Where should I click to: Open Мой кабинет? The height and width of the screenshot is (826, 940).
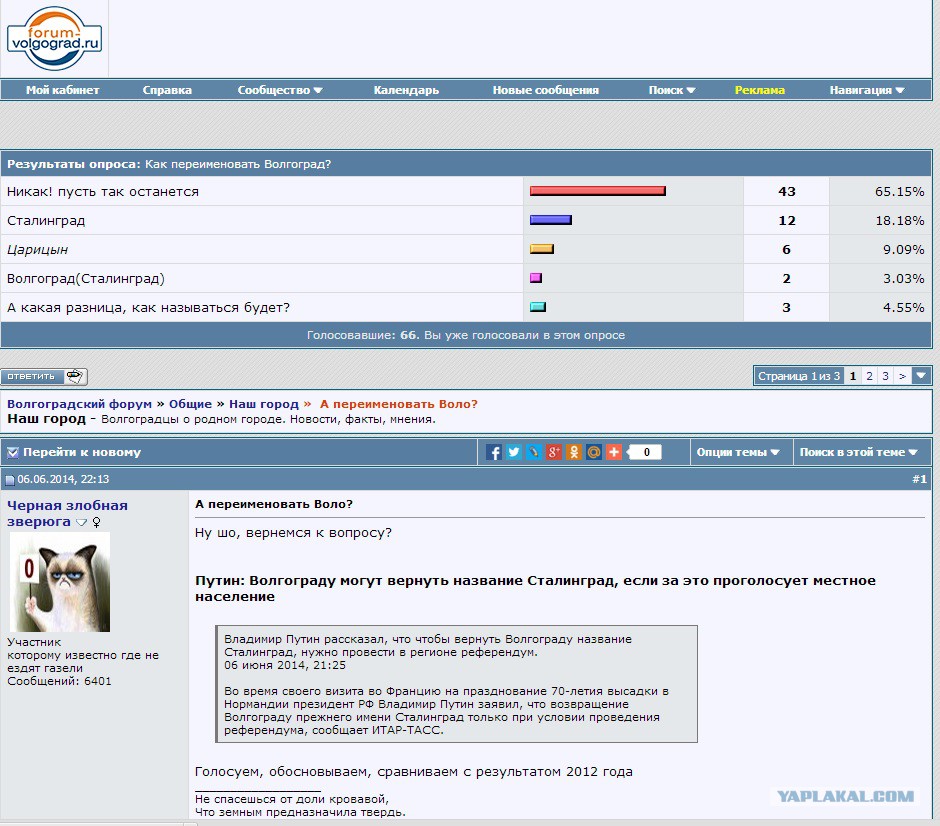62,91
